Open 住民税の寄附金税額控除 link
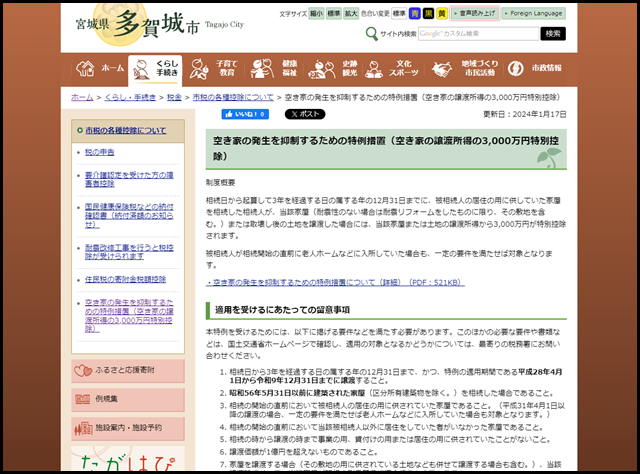Image resolution: width=640 pixels, height=474 pixels. point(125,279)
